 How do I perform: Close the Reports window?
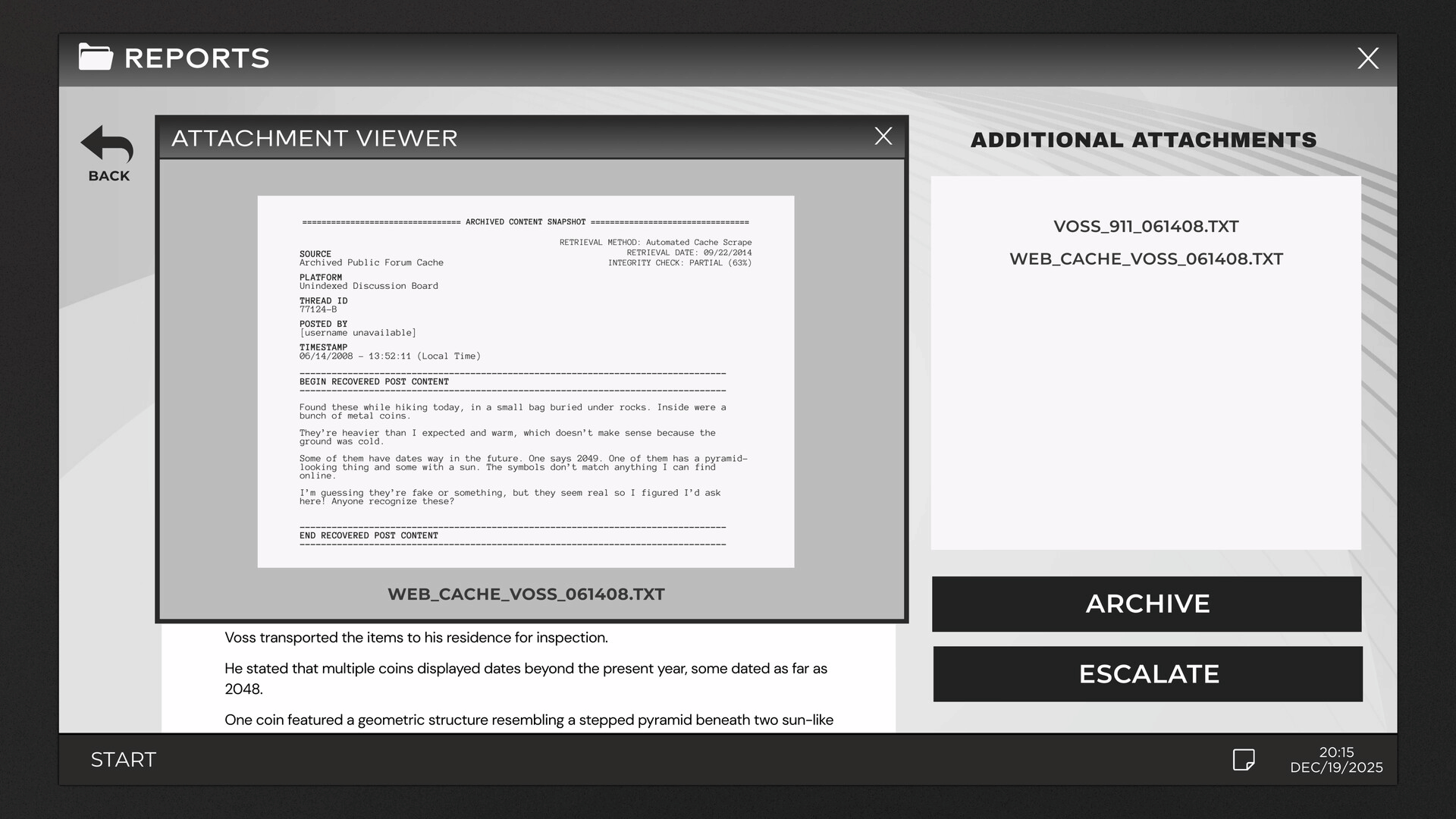tap(1367, 58)
